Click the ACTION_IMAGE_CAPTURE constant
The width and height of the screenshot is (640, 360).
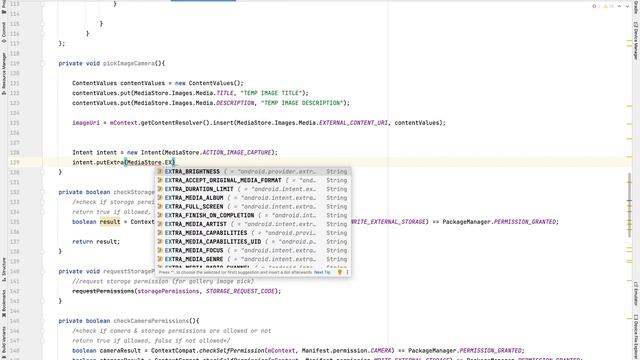pyautogui.click(x=237, y=152)
